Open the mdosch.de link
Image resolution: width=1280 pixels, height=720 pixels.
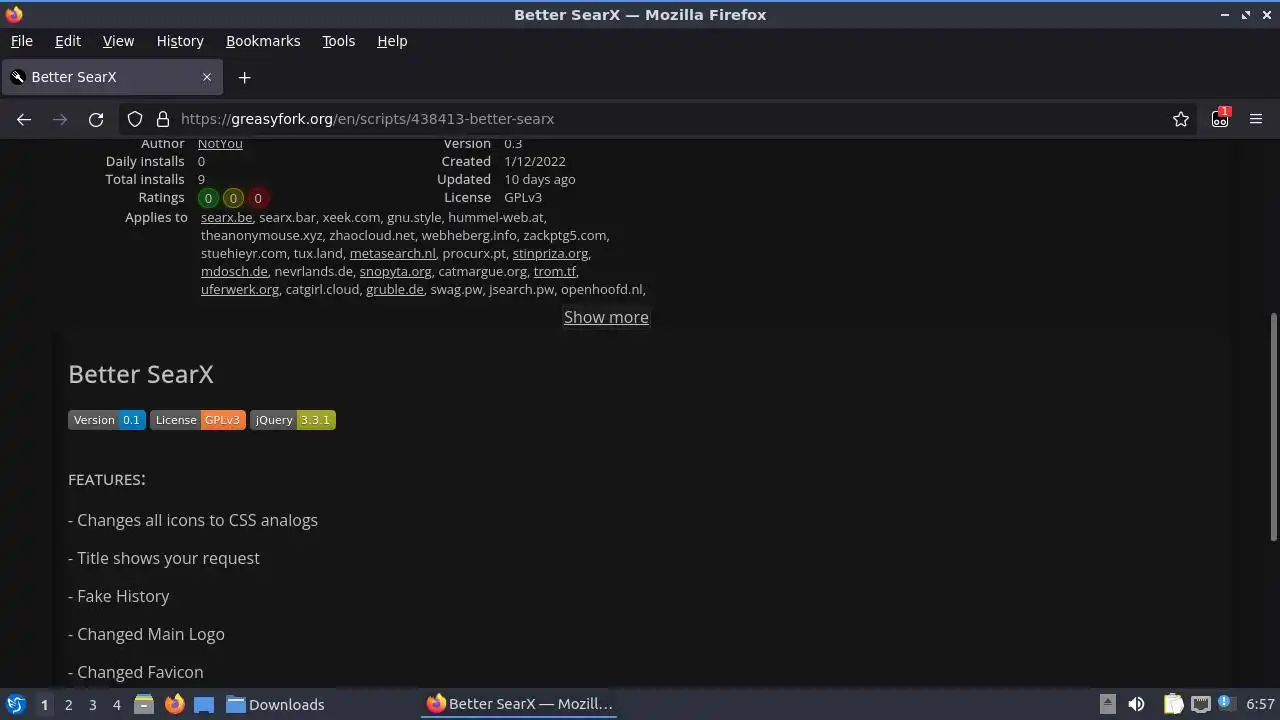(x=234, y=271)
